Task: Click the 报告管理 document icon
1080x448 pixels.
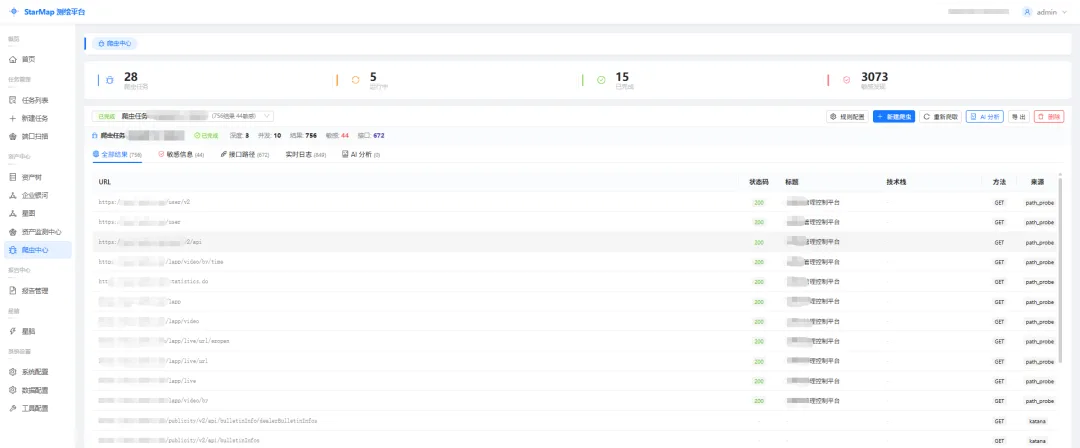Action: tap(12, 291)
